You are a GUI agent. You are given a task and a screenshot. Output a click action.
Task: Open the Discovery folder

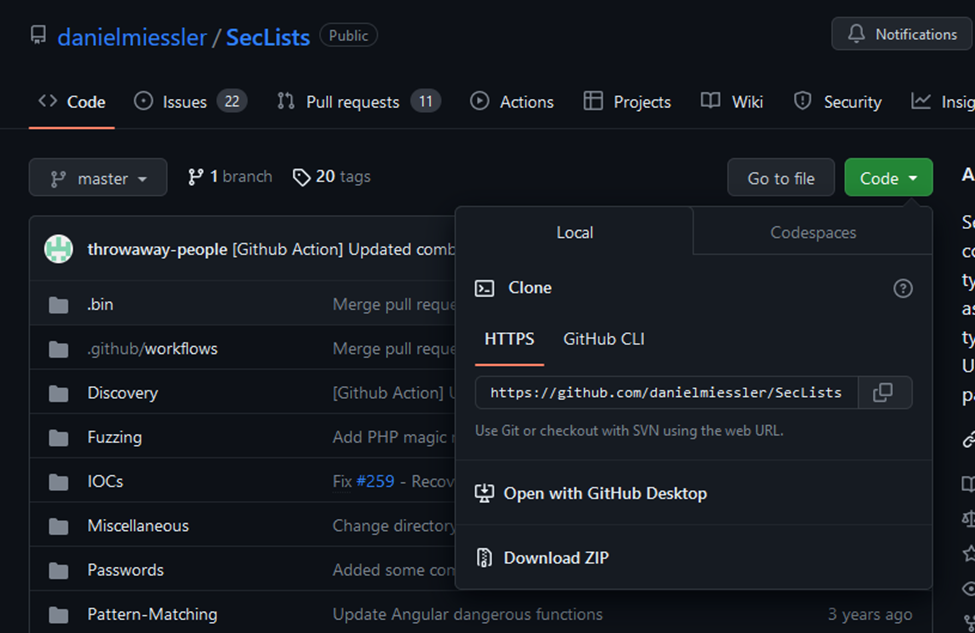(x=123, y=392)
